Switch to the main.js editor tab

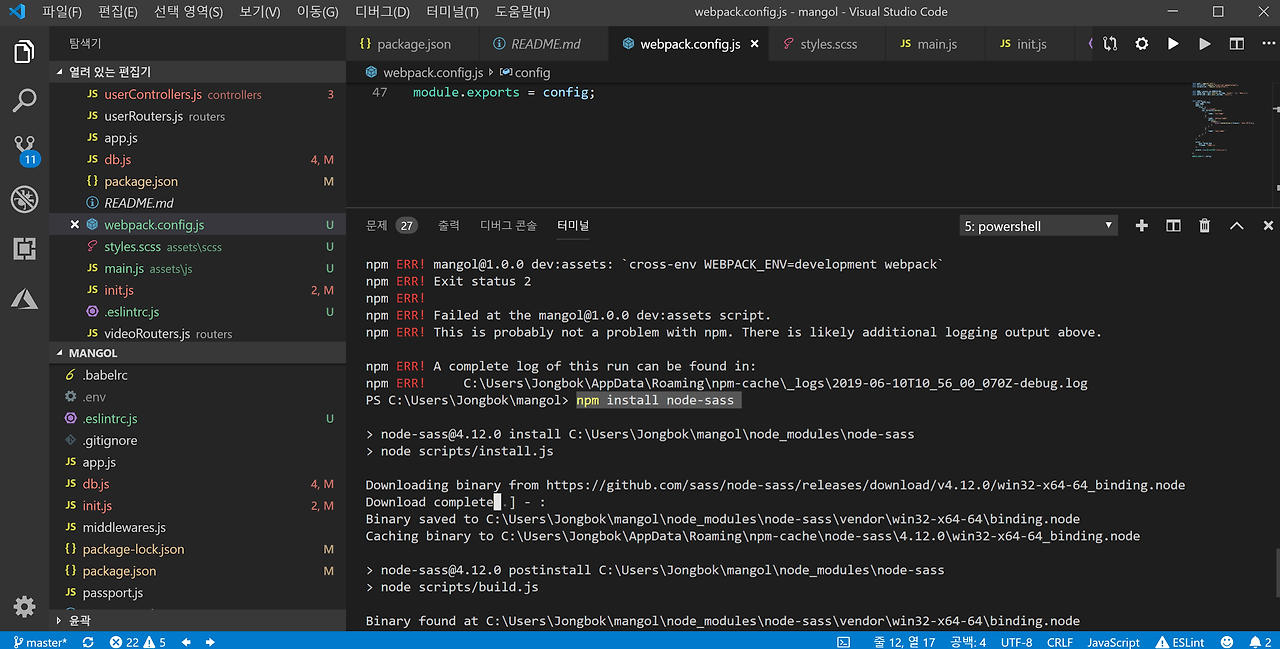pos(937,44)
